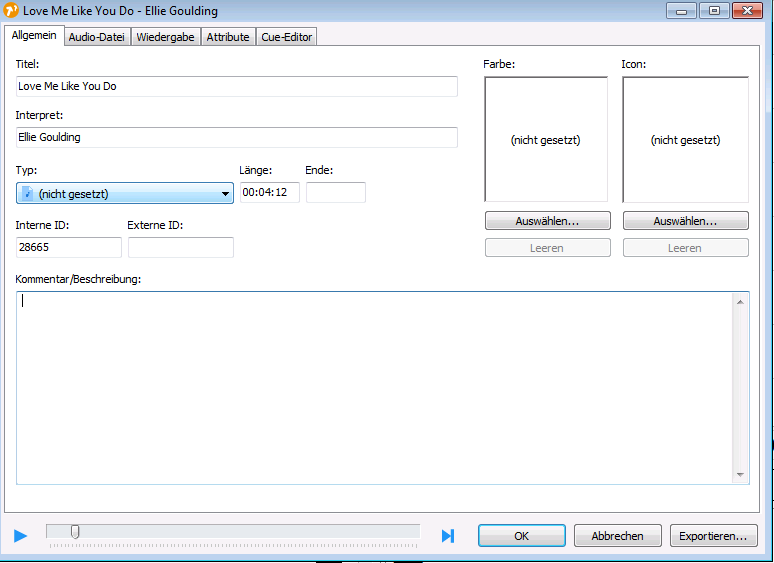Go to the Cue-Editor tab
This screenshot has height=563, width=774.
point(286,37)
